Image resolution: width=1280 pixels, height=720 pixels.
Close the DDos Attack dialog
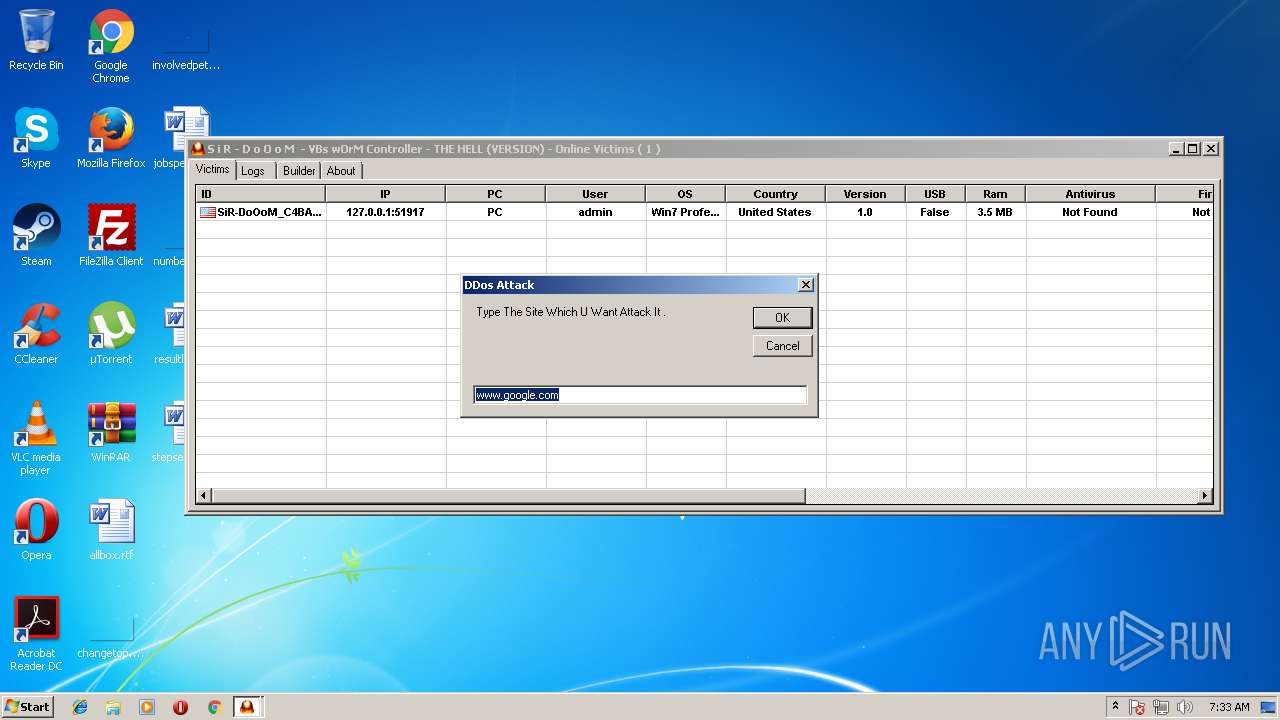coord(806,285)
